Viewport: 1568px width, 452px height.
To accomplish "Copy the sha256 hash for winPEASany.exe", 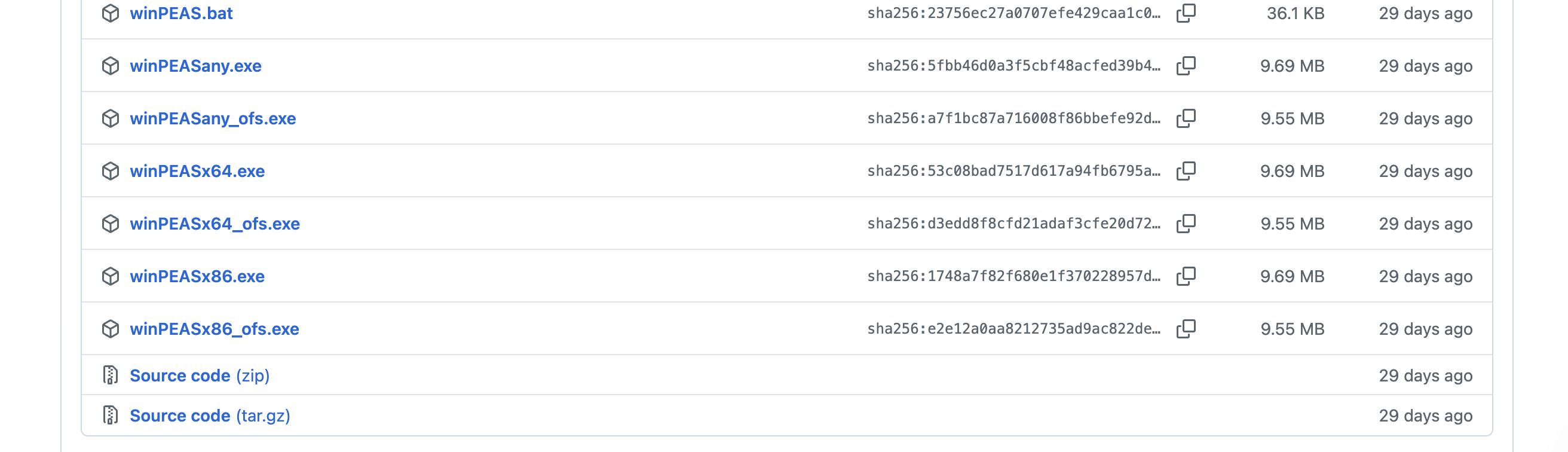I will tap(1186, 65).
